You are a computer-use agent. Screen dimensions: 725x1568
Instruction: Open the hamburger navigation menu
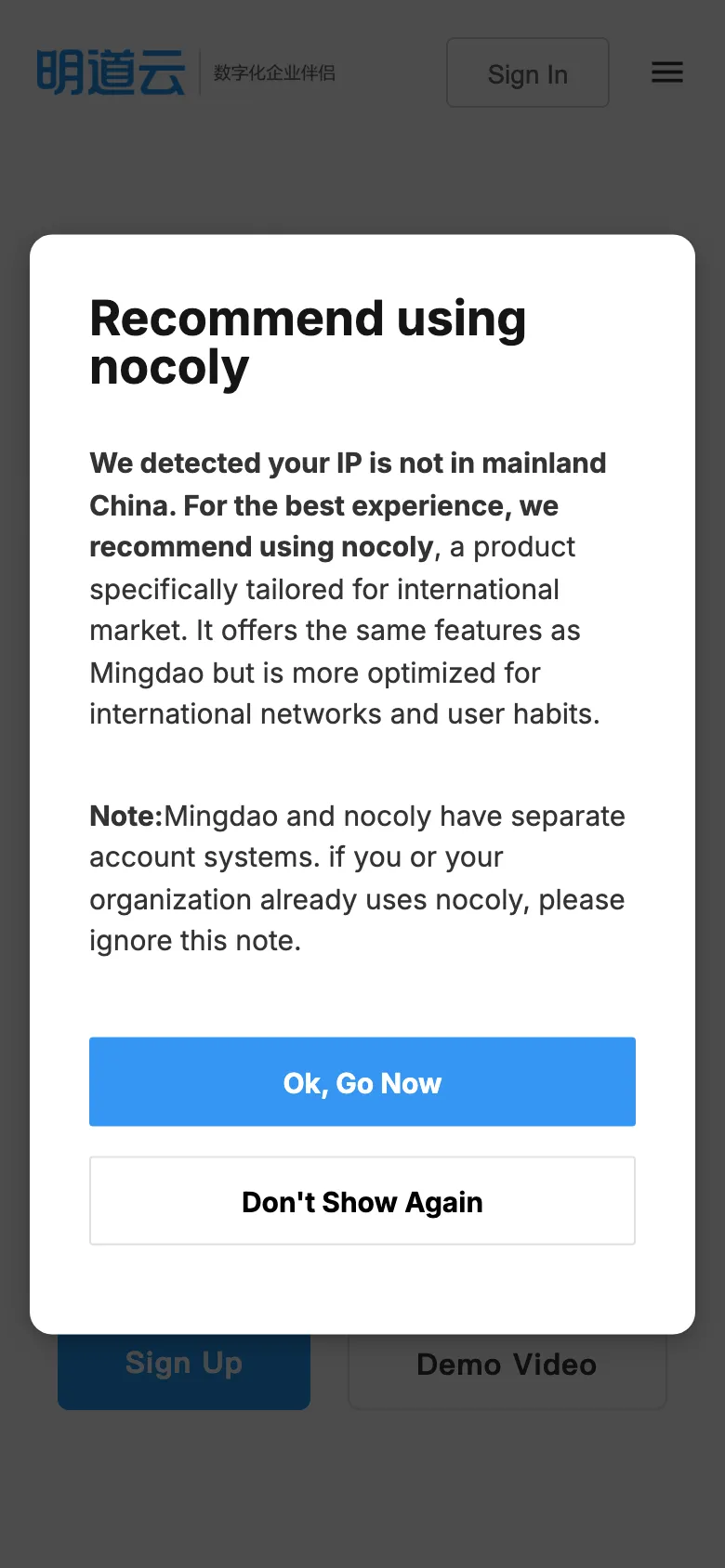click(666, 73)
